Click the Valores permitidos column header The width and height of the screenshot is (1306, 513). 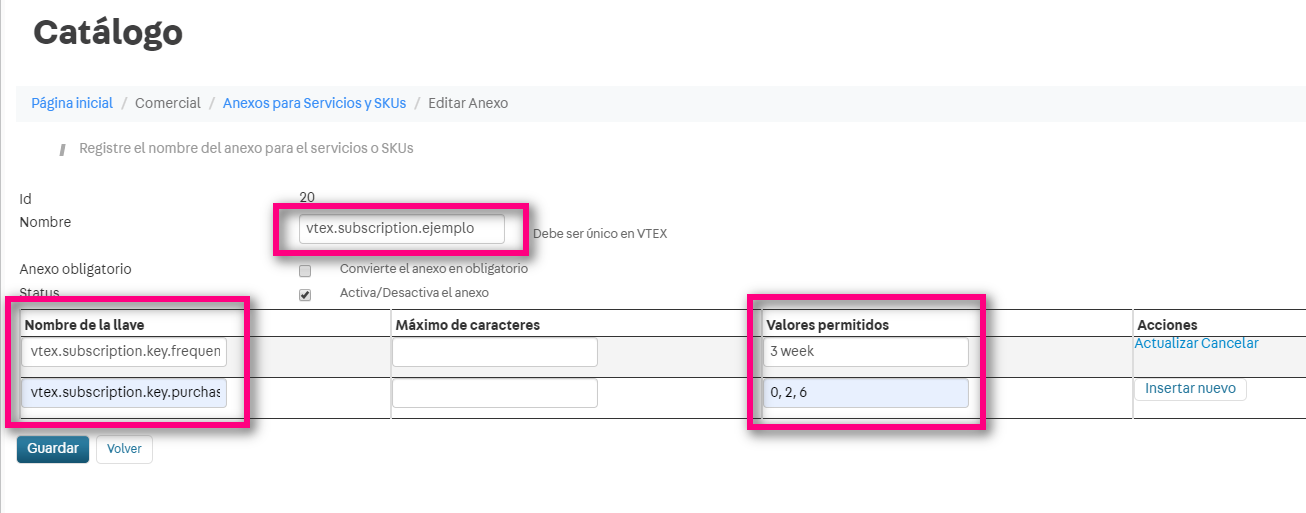827,325
